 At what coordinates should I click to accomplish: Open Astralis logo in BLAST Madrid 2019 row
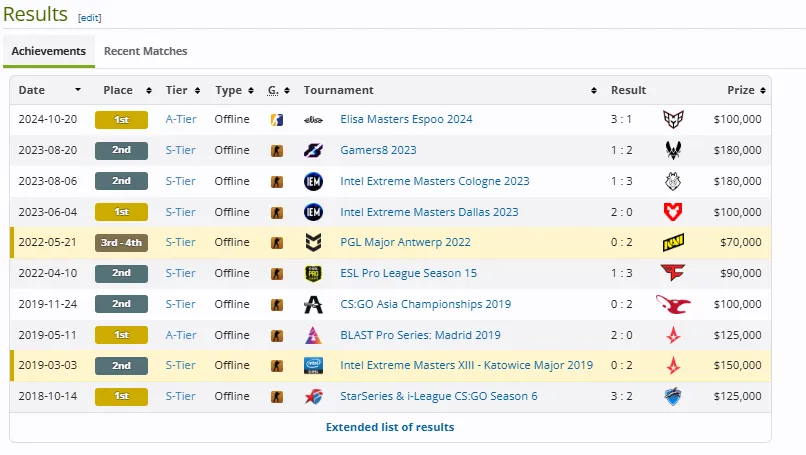click(673, 335)
